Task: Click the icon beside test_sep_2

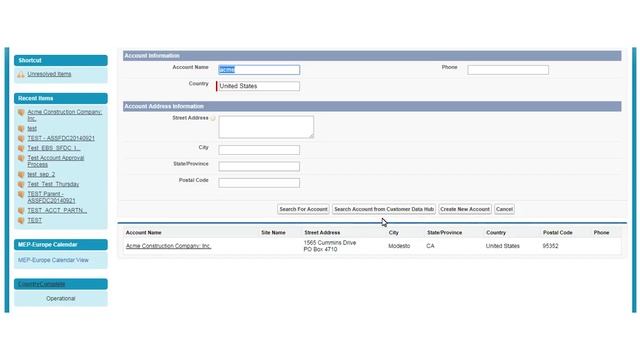Action: (x=21, y=175)
